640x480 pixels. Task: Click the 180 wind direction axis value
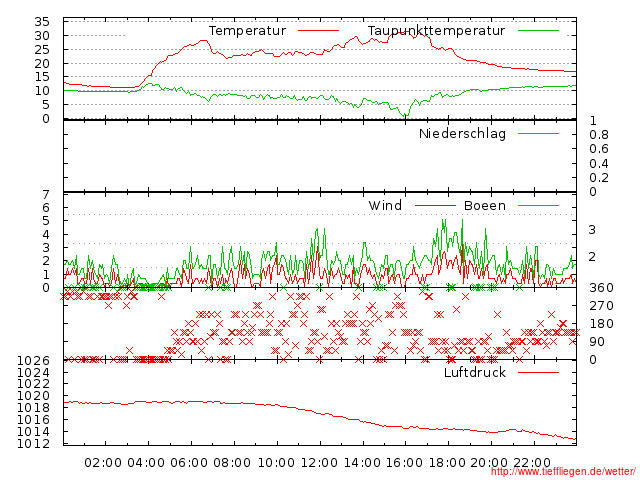[x=601, y=324]
